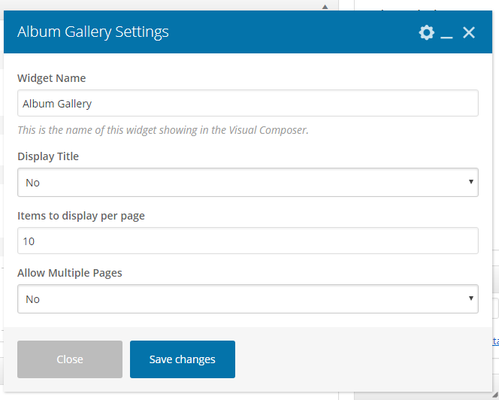Click the Allow Multiple Pages label
Screen dimensions: 499x400
(x=70, y=273)
